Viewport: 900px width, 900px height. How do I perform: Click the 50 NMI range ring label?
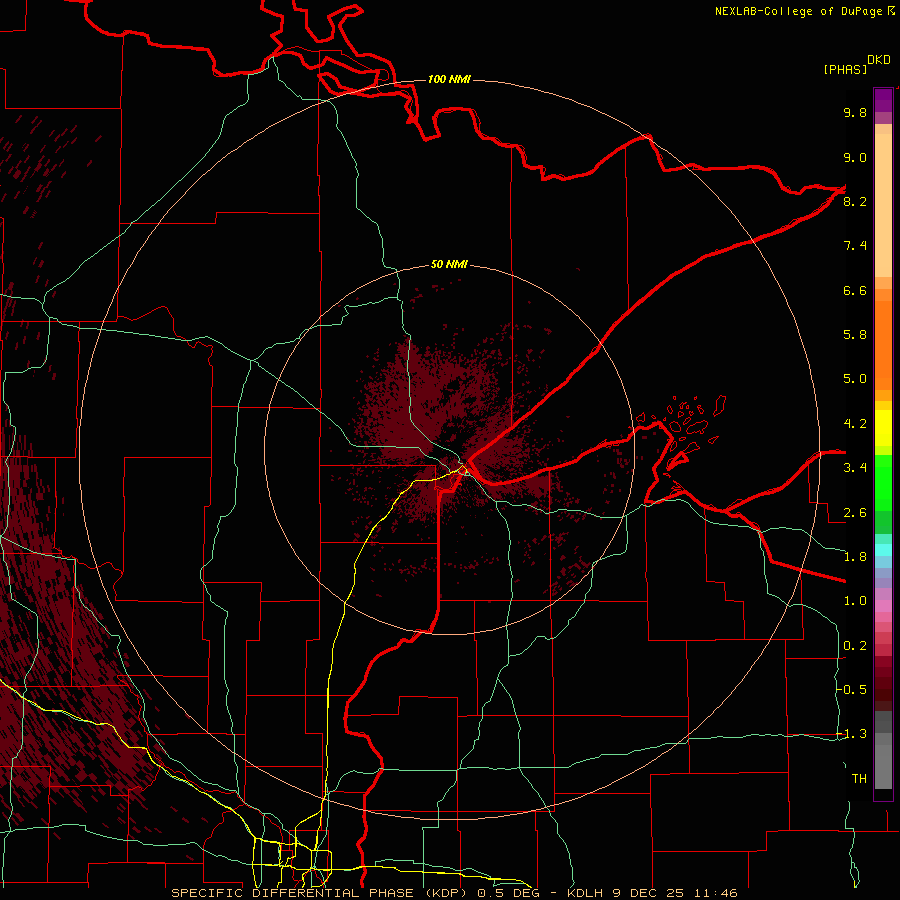[x=449, y=265]
